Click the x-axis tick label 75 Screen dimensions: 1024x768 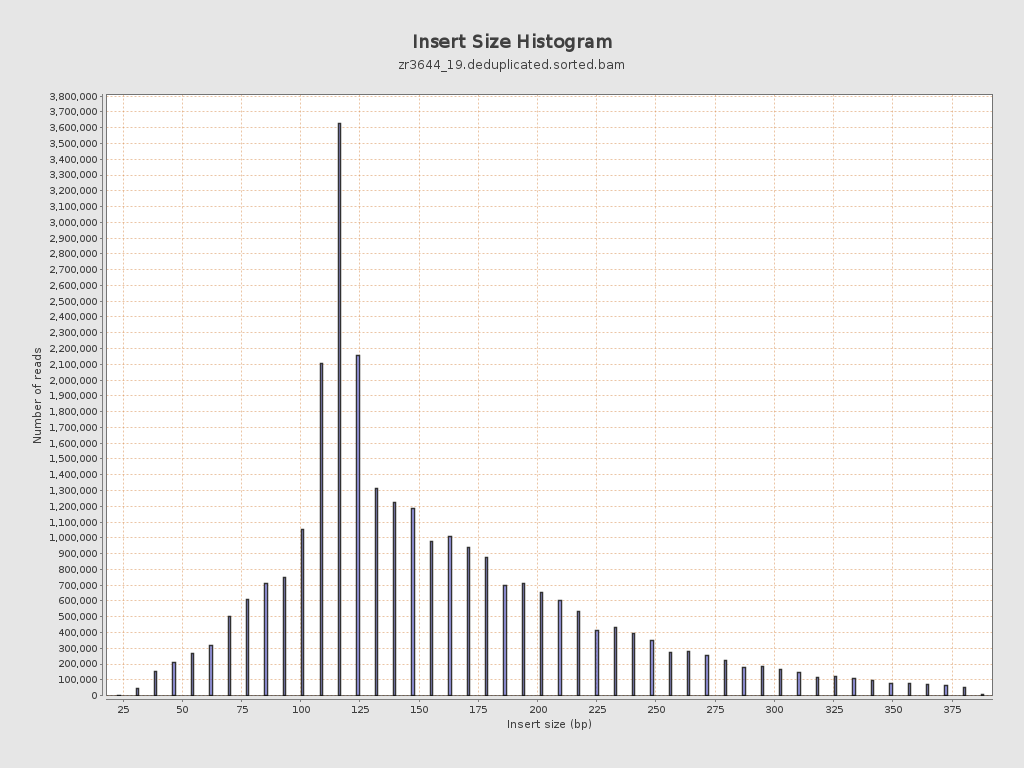point(242,709)
